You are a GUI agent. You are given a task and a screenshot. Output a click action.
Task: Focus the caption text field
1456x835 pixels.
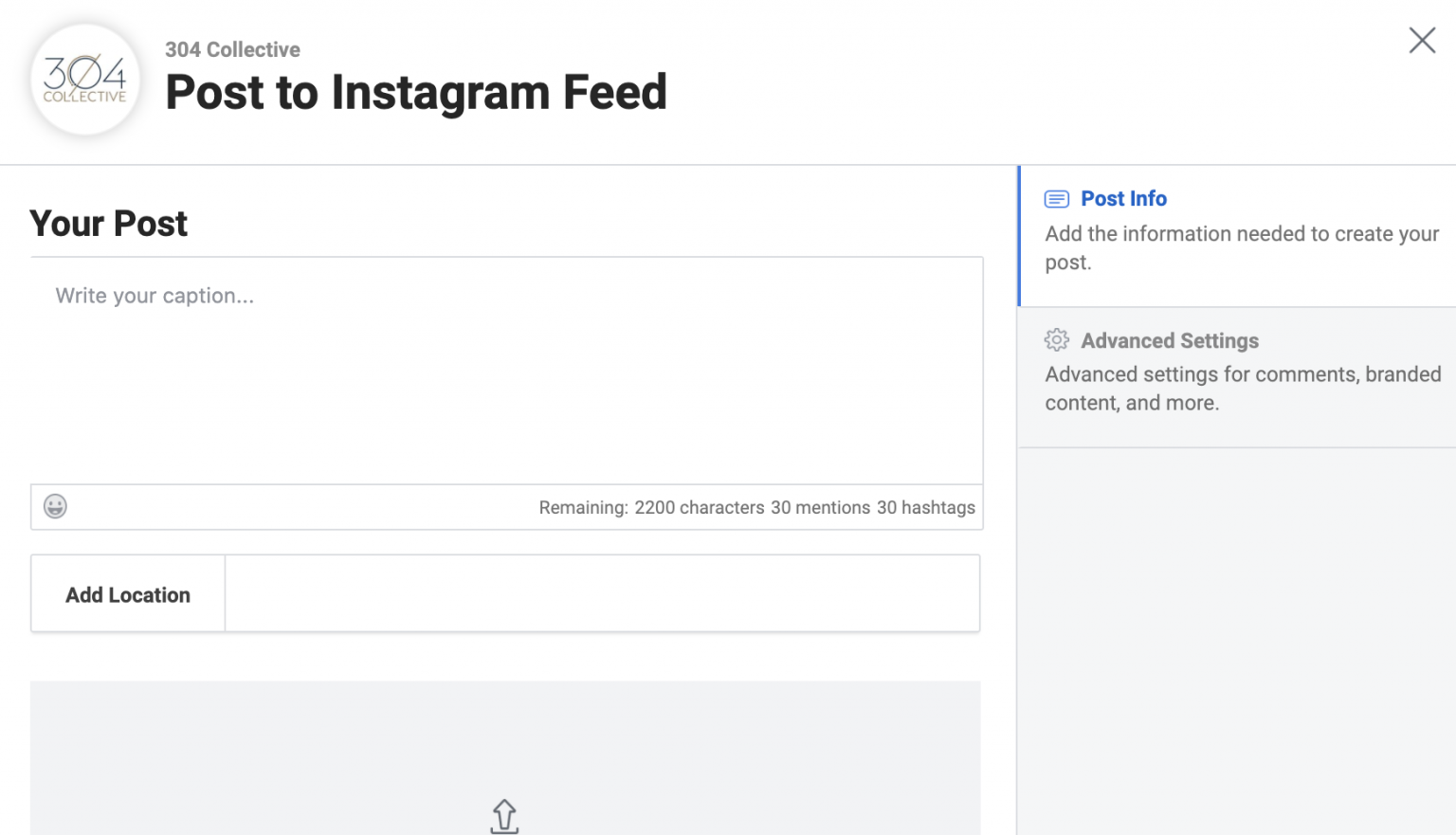click(x=506, y=370)
